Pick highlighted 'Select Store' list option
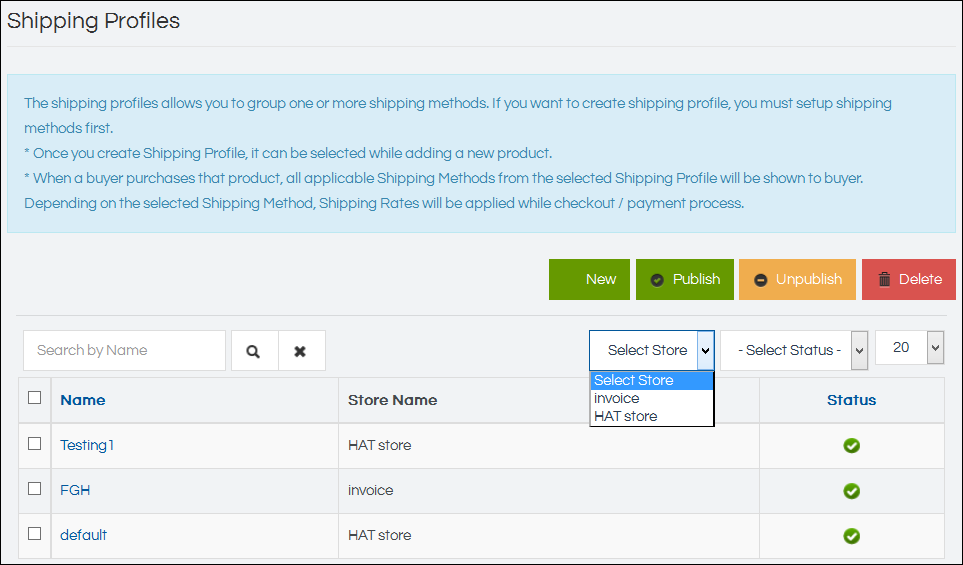This screenshot has width=963, height=565. click(652, 380)
